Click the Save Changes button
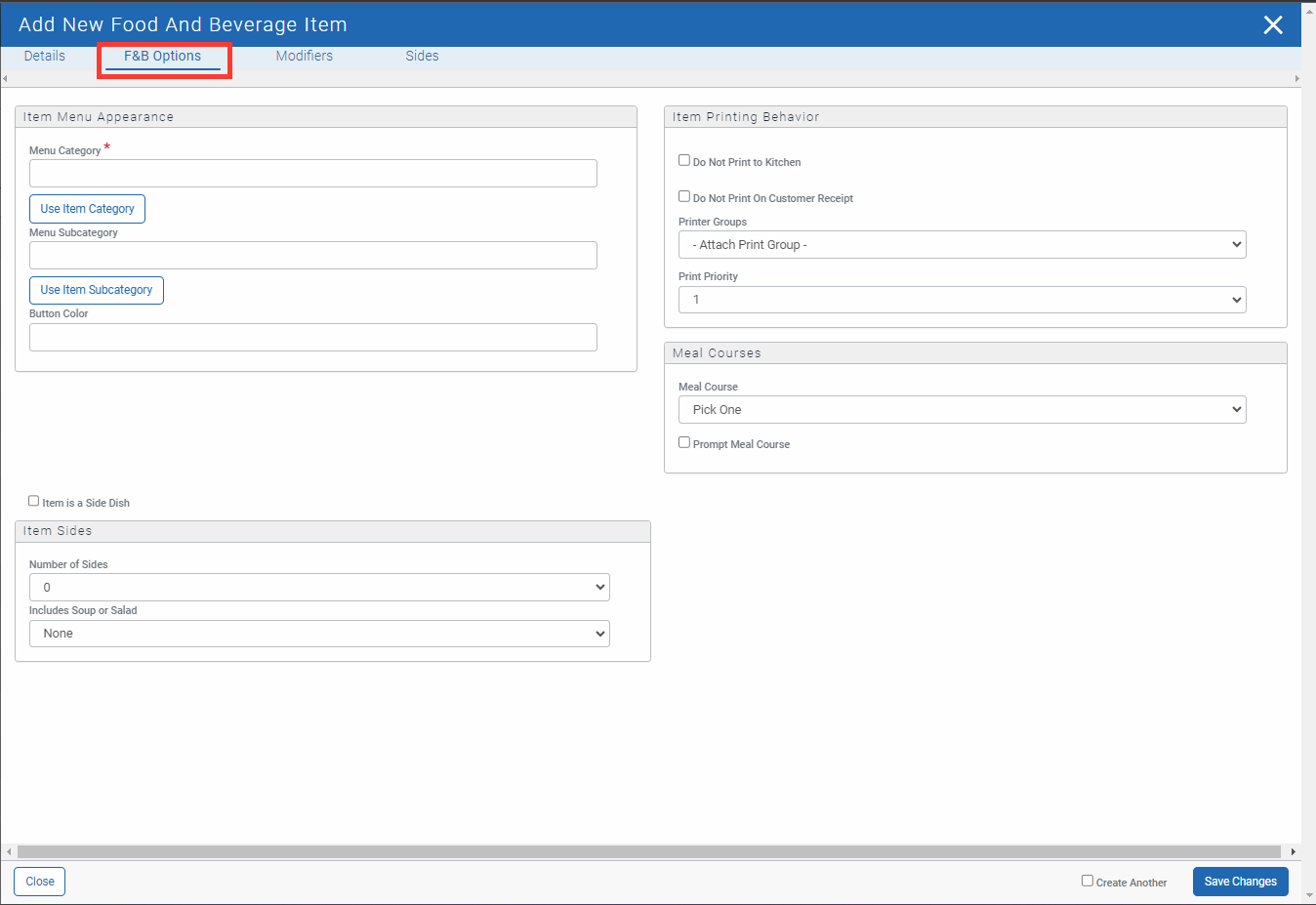The image size is (1316, 905). pyautogui.click(x=1240, y=882)
